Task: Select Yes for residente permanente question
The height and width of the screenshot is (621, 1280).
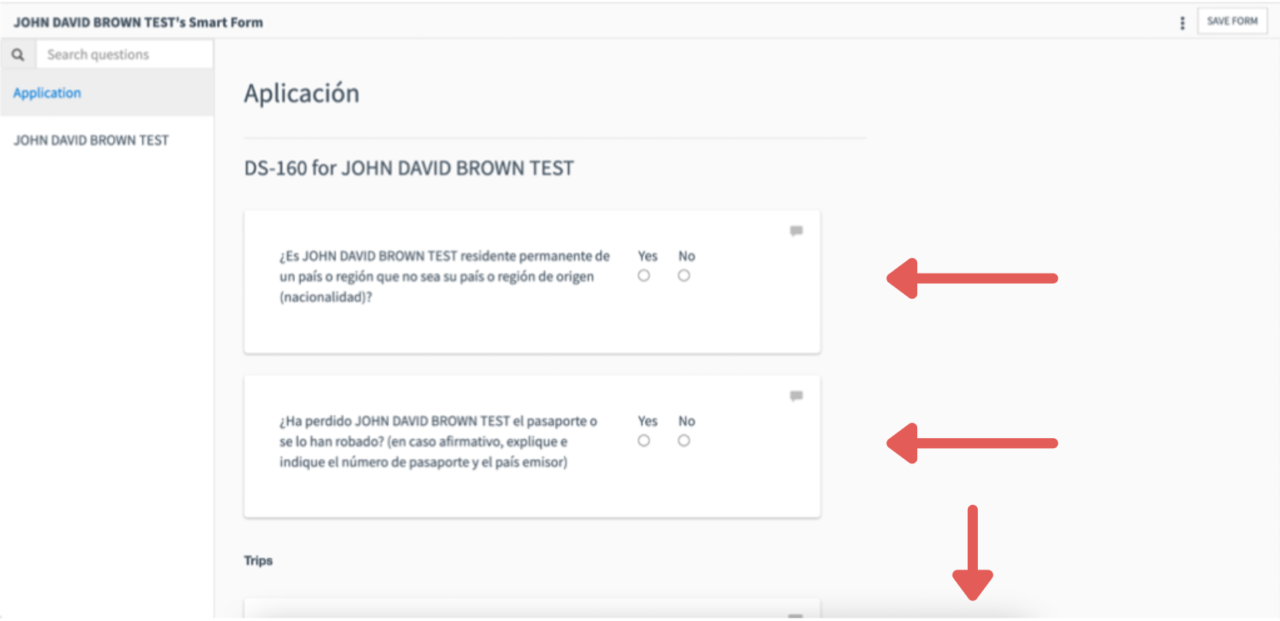Action: tap(644, 276)
